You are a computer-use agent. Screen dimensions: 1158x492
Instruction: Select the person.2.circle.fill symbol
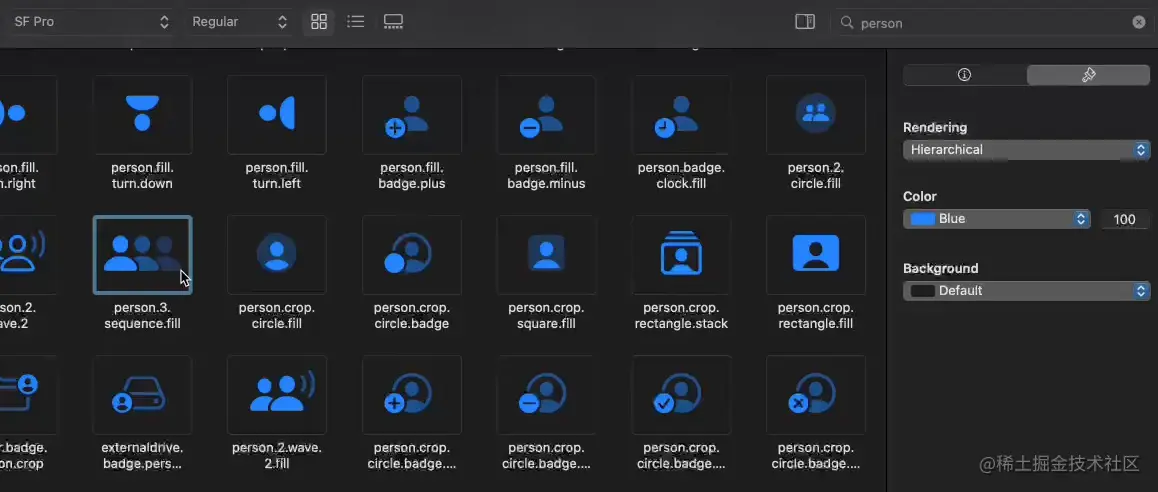pos(816,115)
